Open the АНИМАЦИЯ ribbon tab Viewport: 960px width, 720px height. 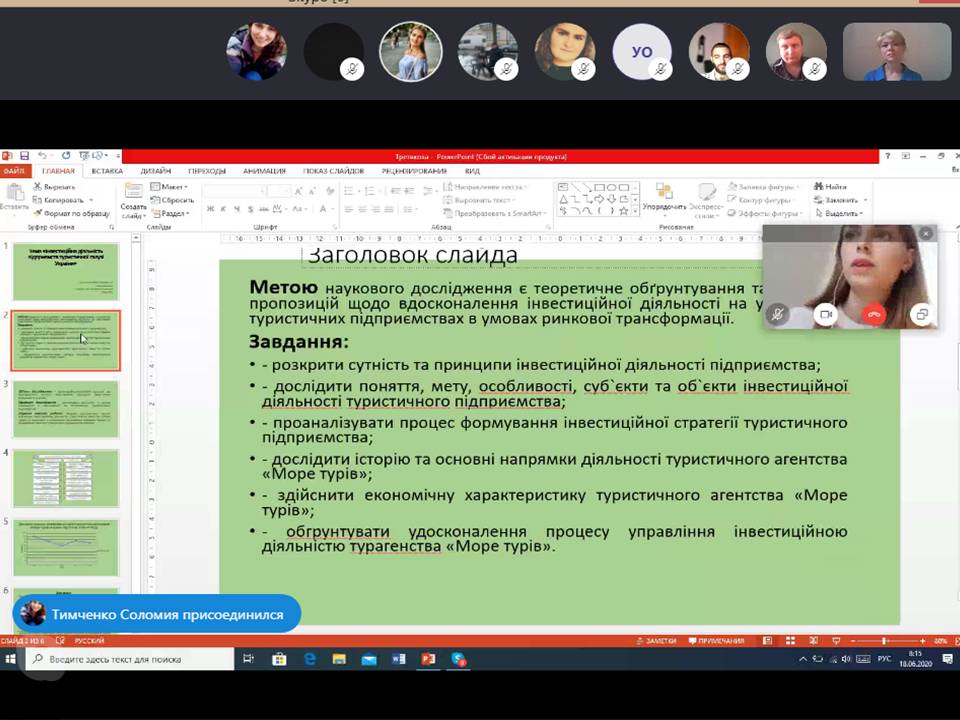point(264,171)
